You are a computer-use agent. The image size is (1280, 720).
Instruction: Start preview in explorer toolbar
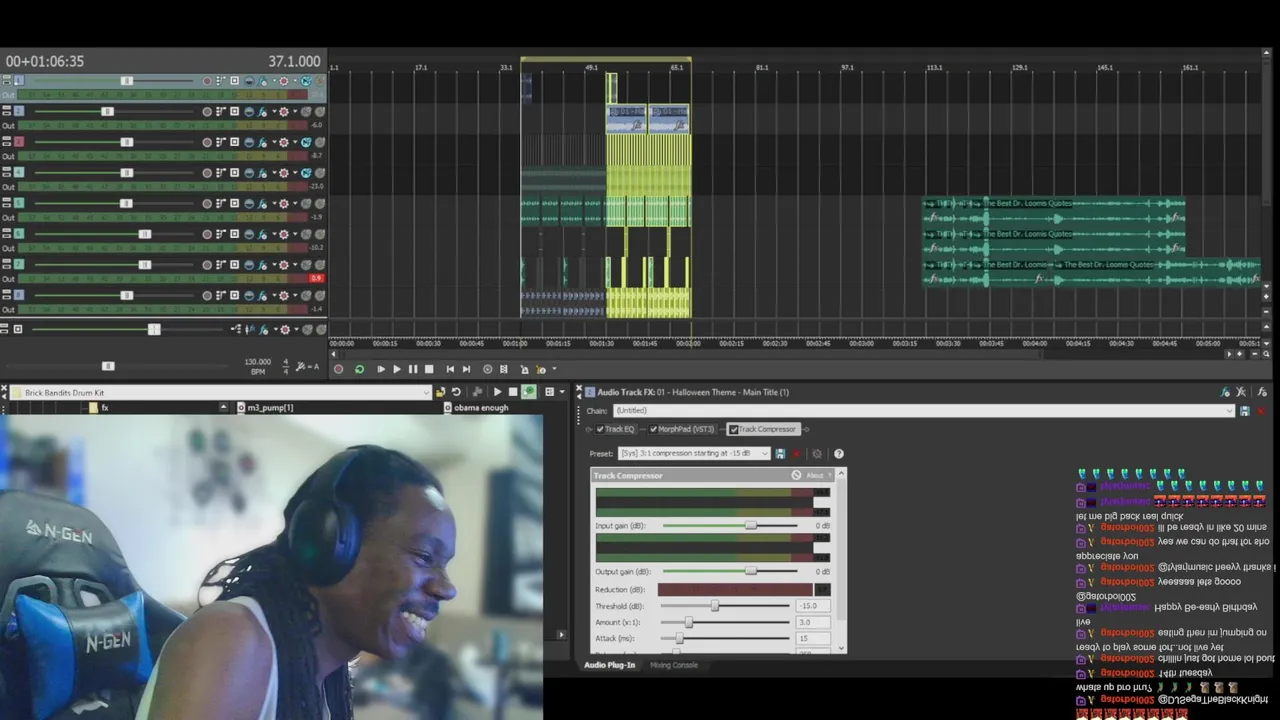(x=497, y=392)
